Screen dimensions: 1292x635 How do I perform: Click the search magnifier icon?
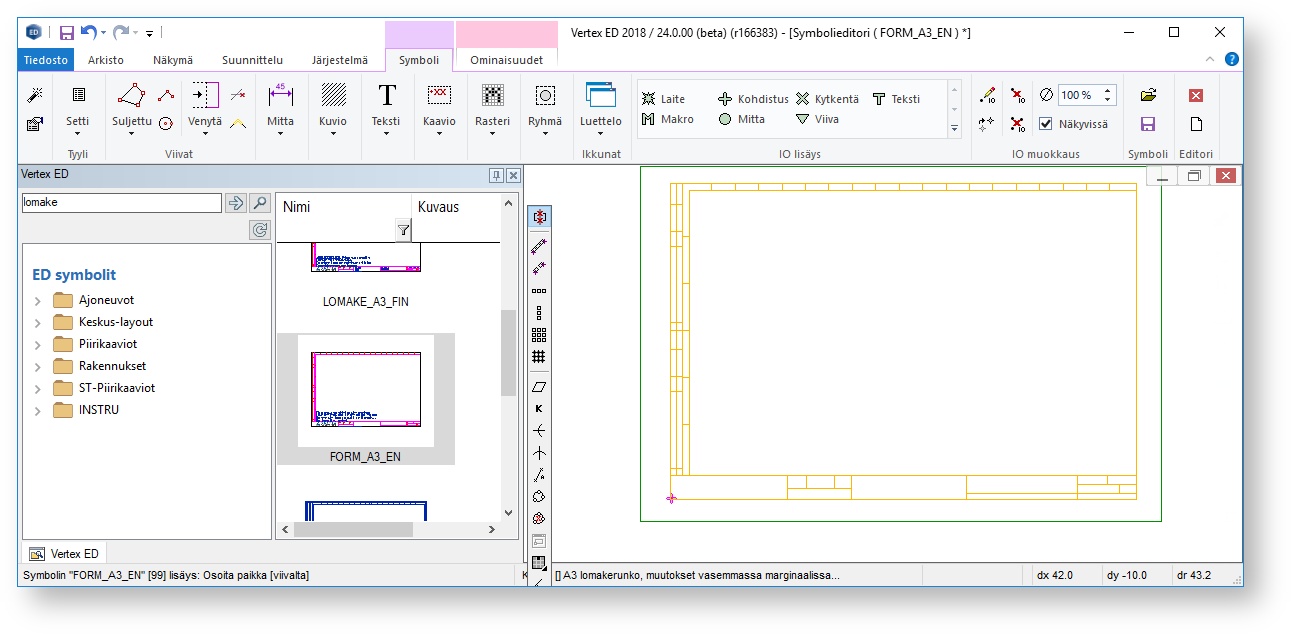tap(260, 203)
